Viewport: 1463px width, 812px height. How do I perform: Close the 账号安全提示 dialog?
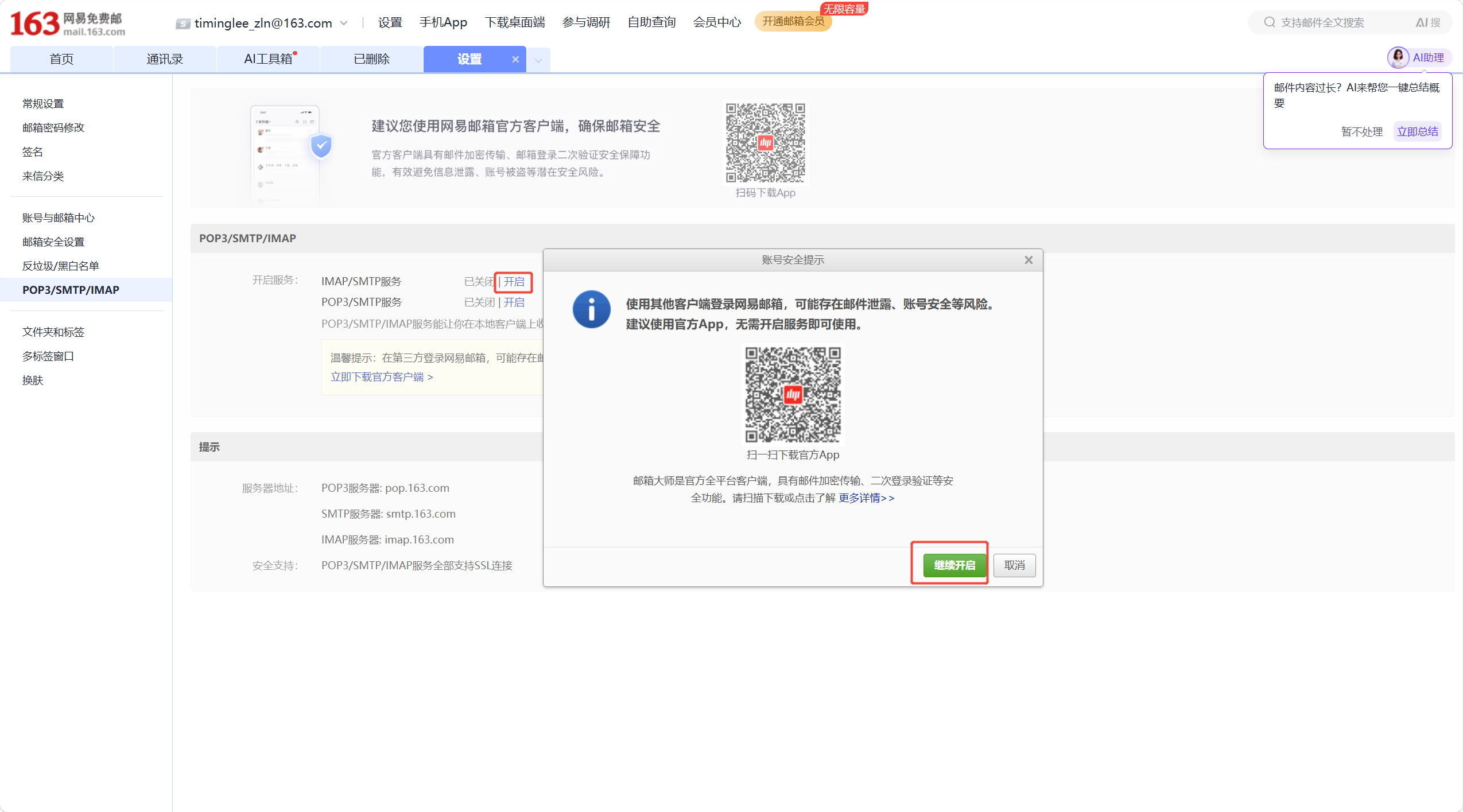(x=1029, y=260)
